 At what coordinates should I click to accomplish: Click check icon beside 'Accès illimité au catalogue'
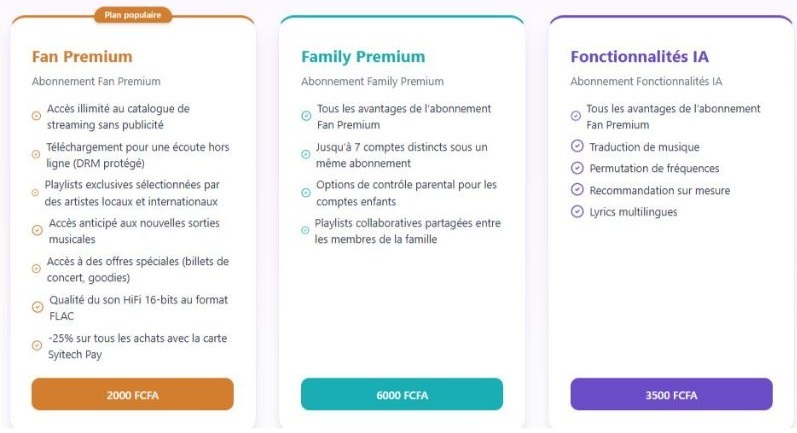coord(37,116)
